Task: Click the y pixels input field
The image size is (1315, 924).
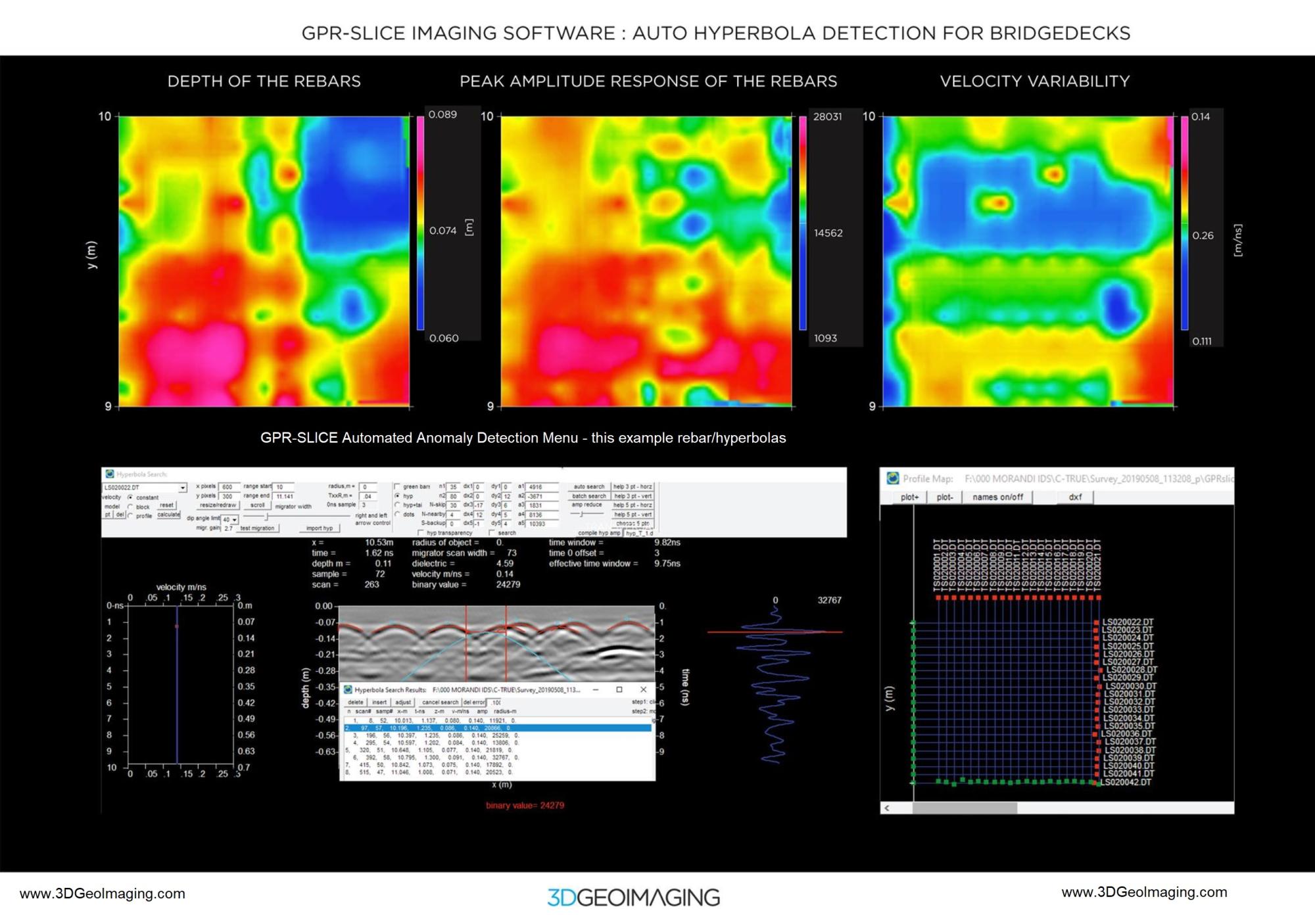Action: [228, 496]
